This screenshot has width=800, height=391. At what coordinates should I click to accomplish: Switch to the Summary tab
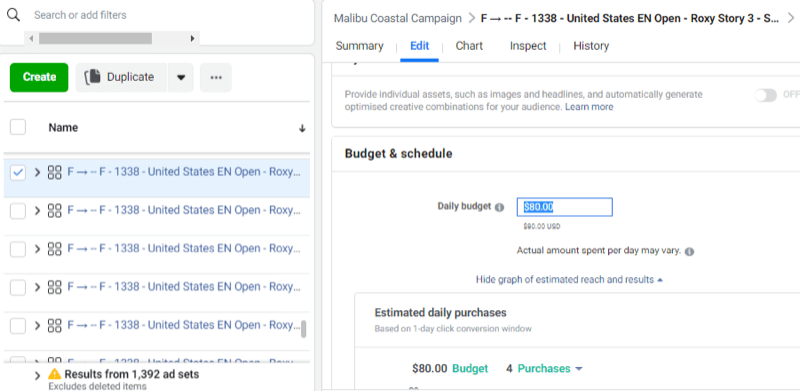(359, 46)
